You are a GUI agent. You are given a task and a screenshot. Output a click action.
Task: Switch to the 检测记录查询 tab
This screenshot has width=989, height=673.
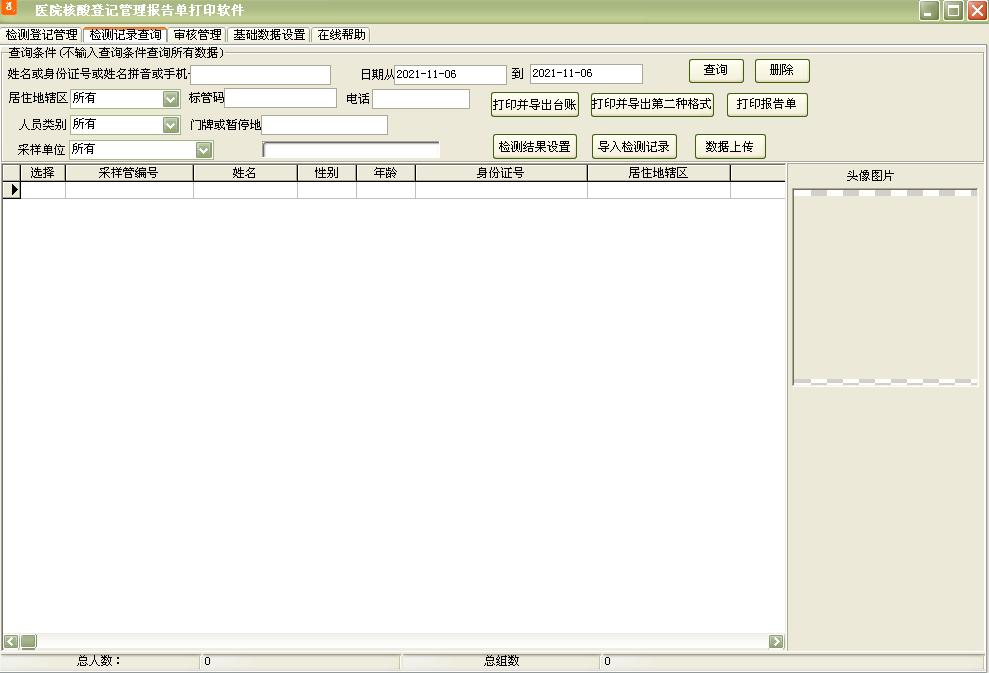tap(126, 35)
